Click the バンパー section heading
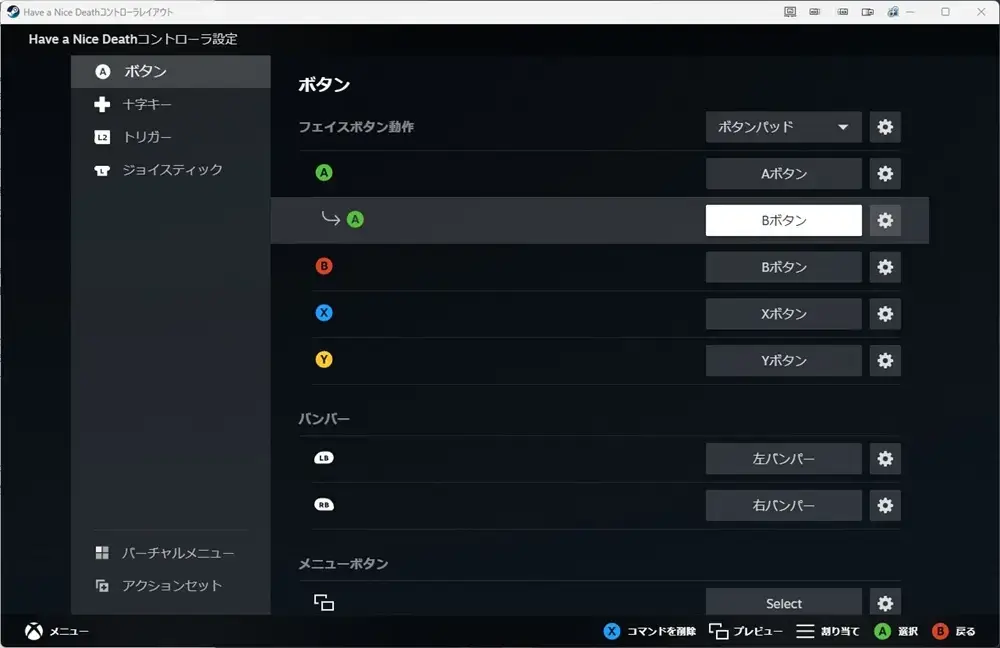 point(324,419)
